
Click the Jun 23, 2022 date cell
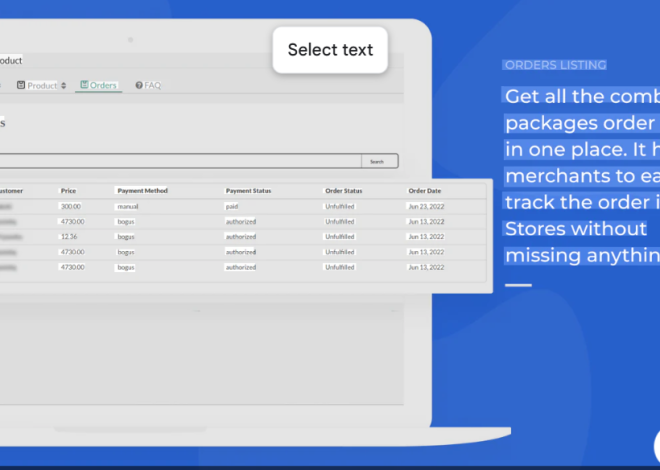point(426,206)
